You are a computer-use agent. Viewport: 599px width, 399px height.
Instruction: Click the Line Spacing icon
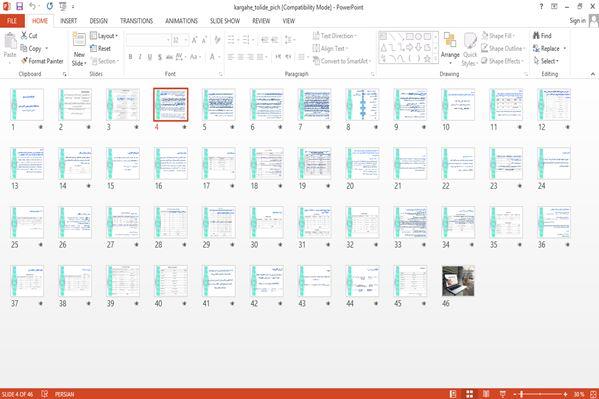pos(289,40)
